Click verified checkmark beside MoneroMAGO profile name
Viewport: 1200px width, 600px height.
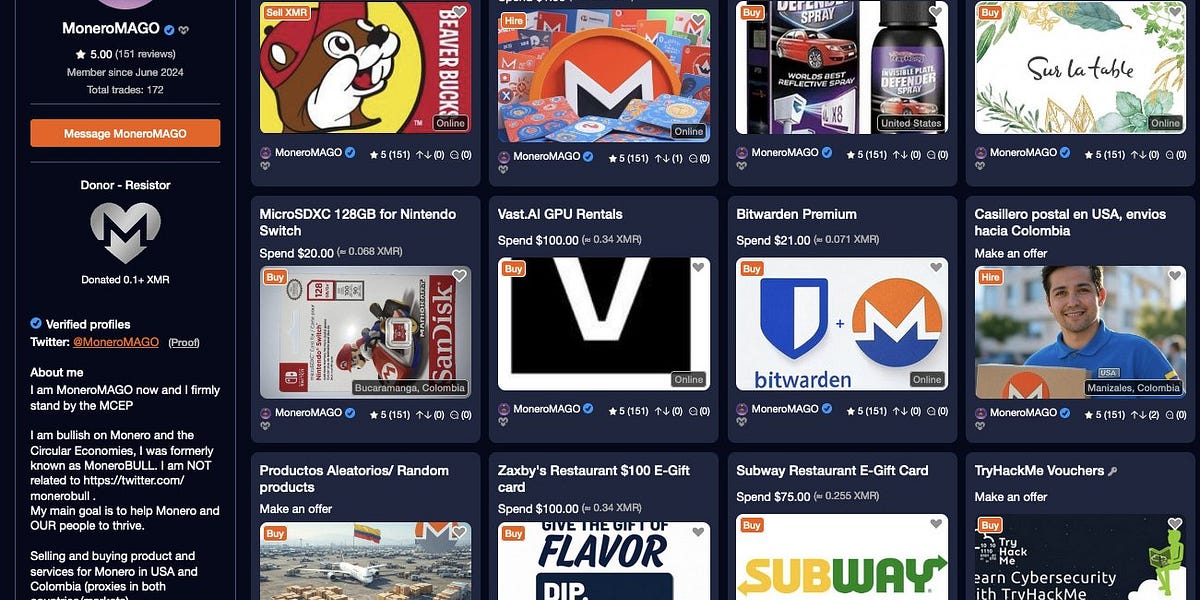[x=169, y=30]
